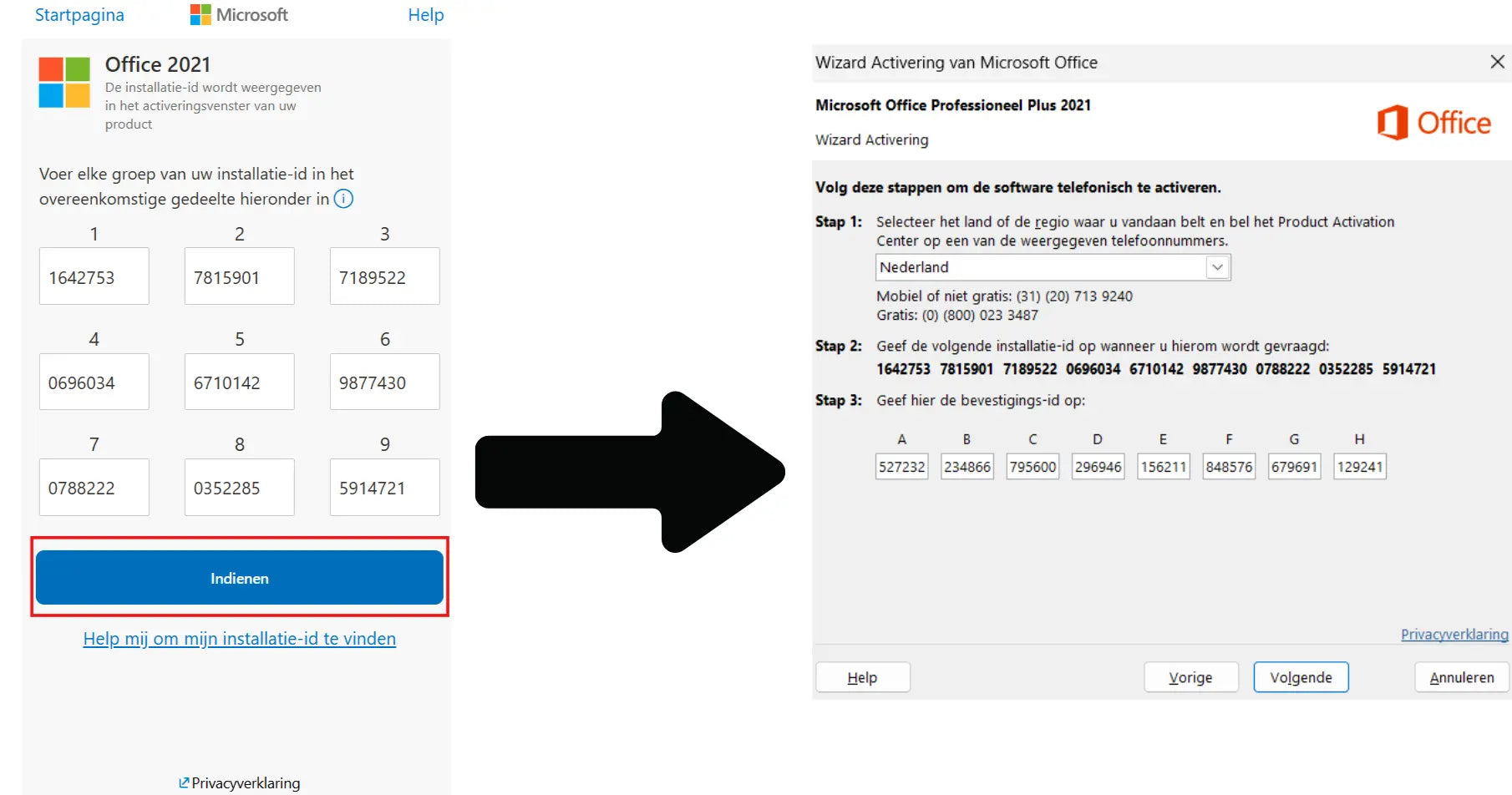1512x795 pixels.
Task: Click the installatie-id group 5914721 in Stap 2
Action: [x=1408, y=369]
